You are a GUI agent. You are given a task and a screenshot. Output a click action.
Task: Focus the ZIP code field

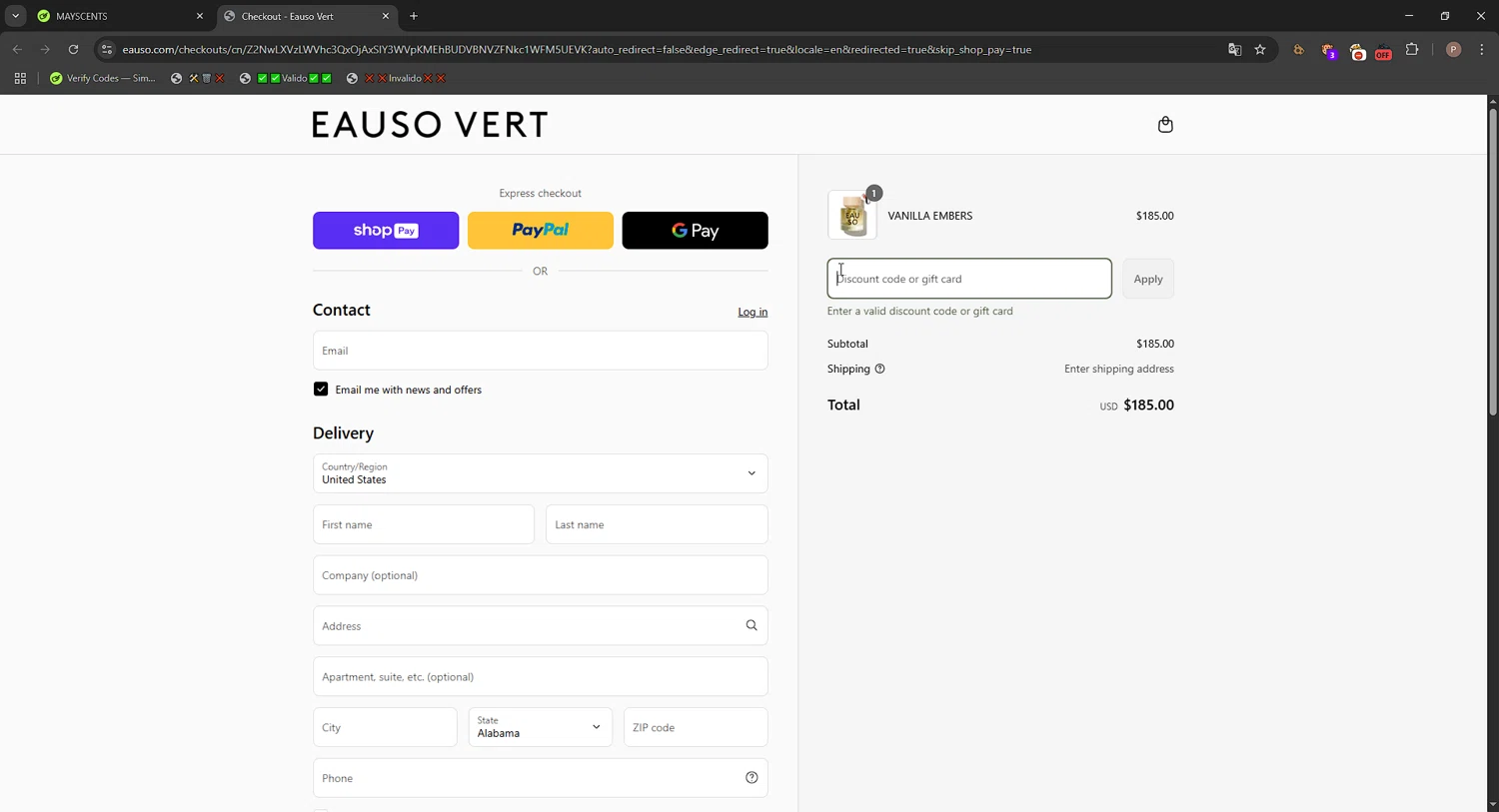696,727
